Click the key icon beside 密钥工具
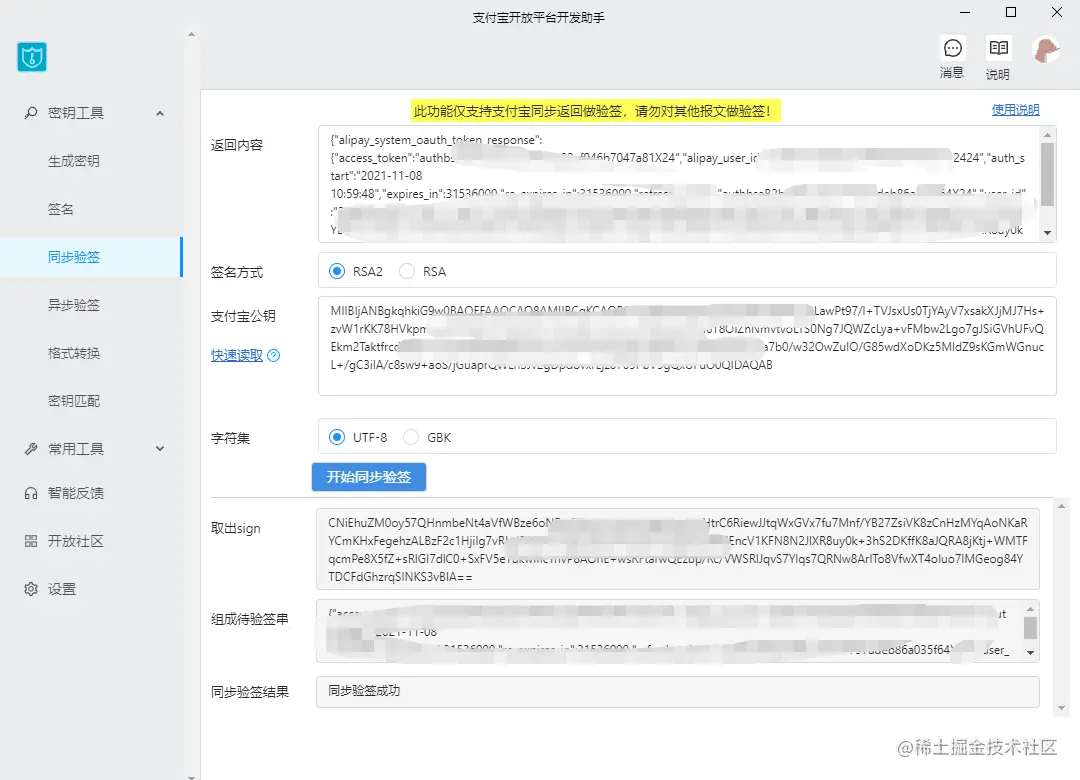Viewport: 1080px width, 780px height. pyautogui.click(x=31, y=112)
